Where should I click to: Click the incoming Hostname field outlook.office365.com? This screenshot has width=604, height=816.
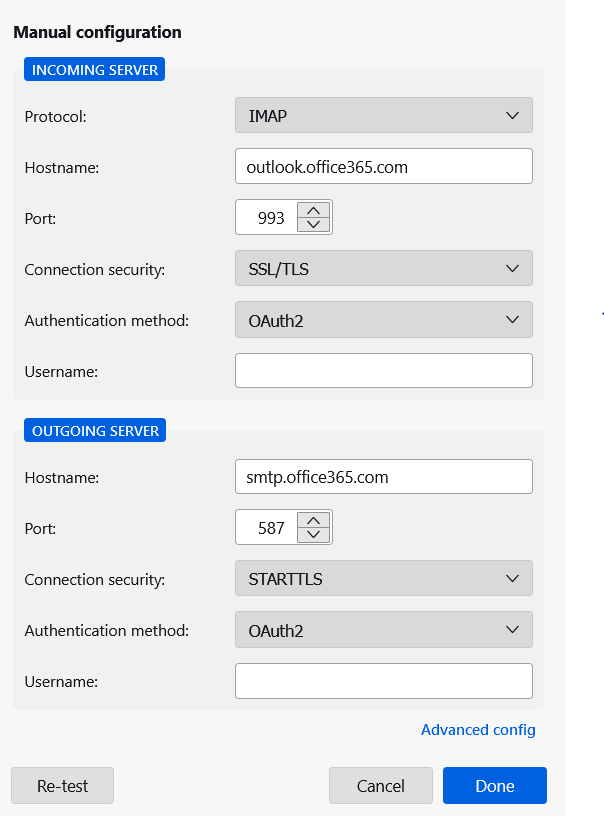(x=383, y=167)
